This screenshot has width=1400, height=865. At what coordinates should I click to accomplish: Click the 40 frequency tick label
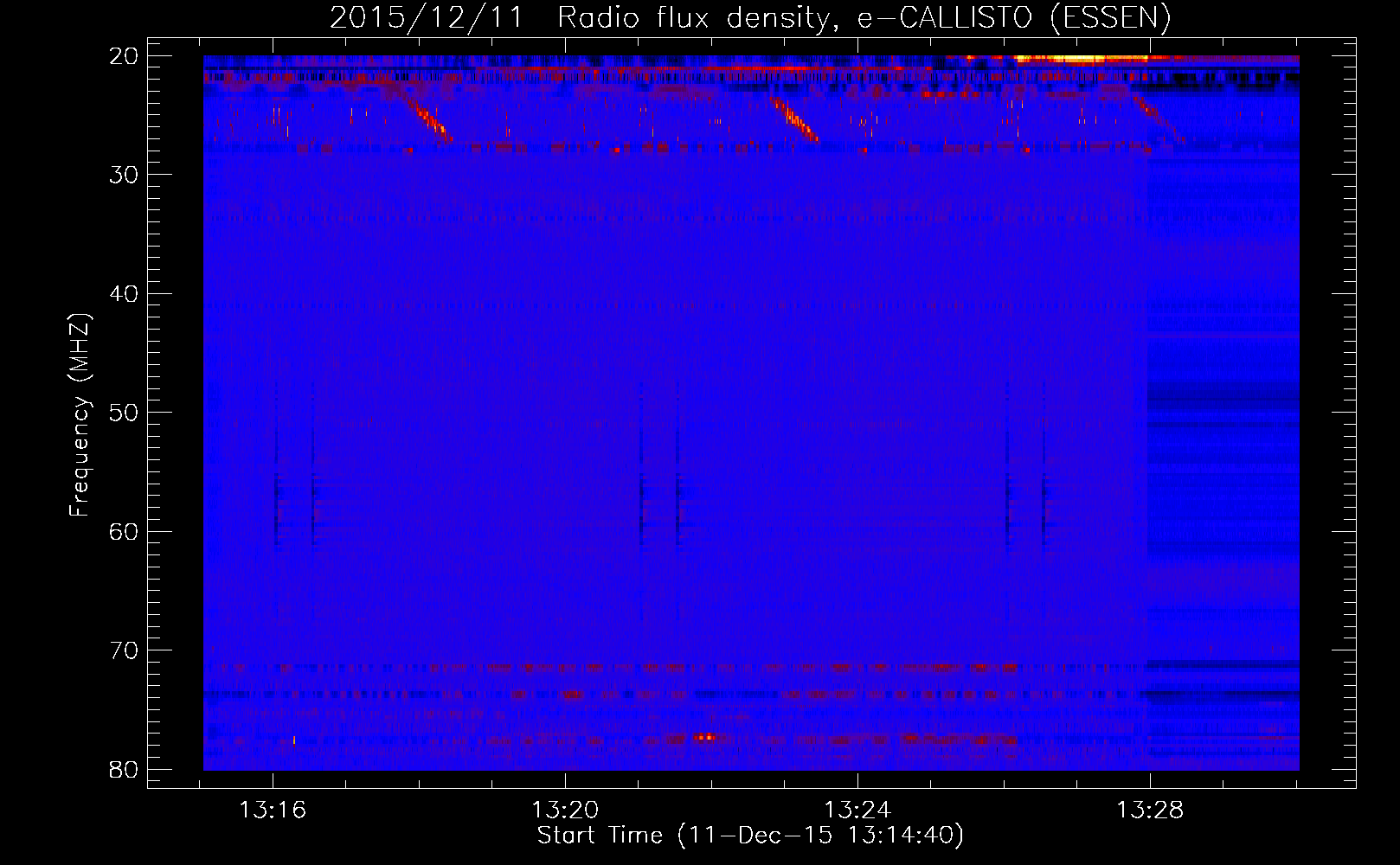(125, 294)
